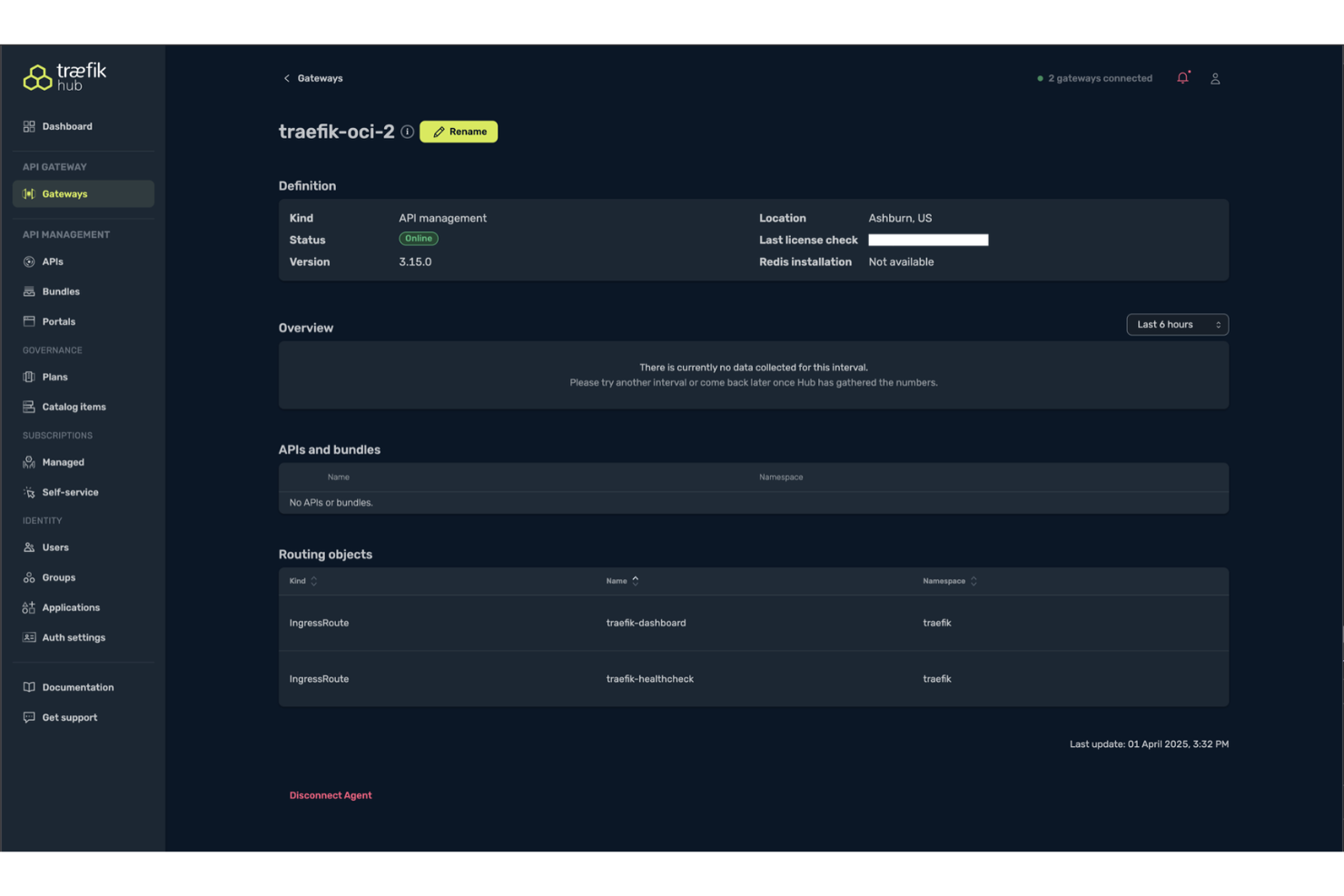This screenshot has height=896, width=1344.
Task: Click the Applications sidebar icon
Action: pos(29,607)
